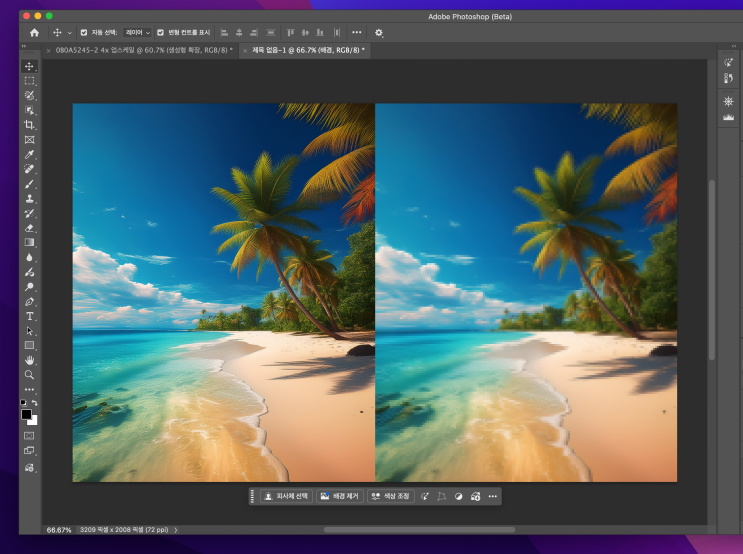The height and width of the screenshot is (554, 743).
Task: Open more align options three-dots
Action: 357,33
